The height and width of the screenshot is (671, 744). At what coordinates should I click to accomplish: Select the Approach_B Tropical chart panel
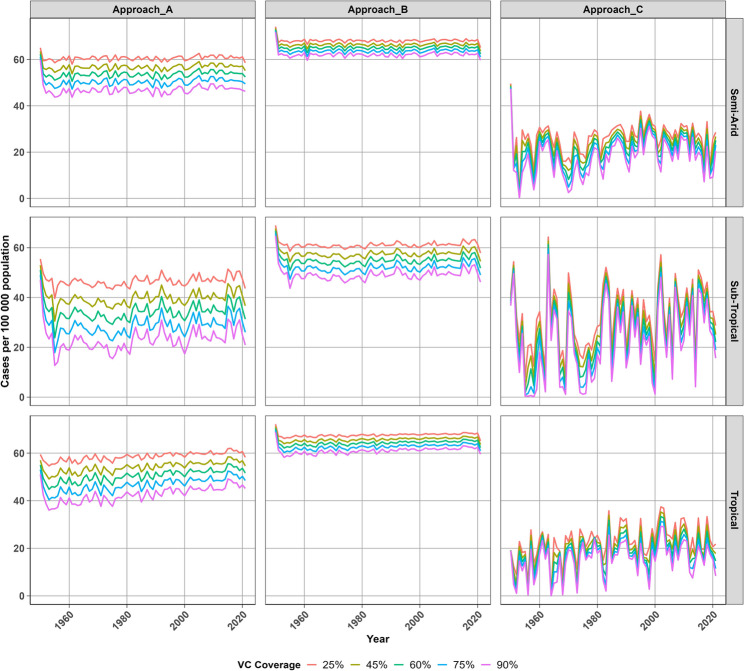[378, 510]
